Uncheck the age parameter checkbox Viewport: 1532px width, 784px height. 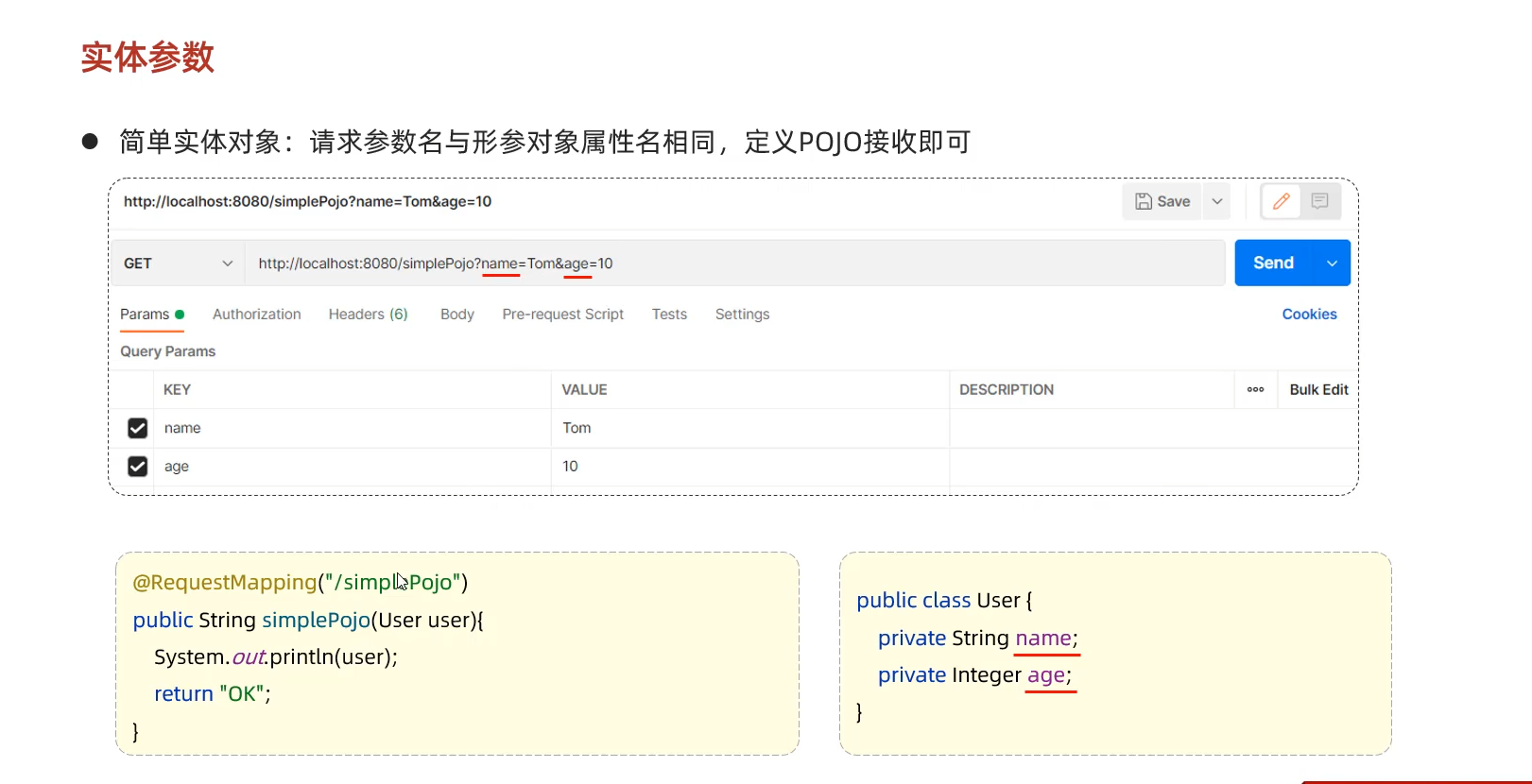(x=138, y=467)
